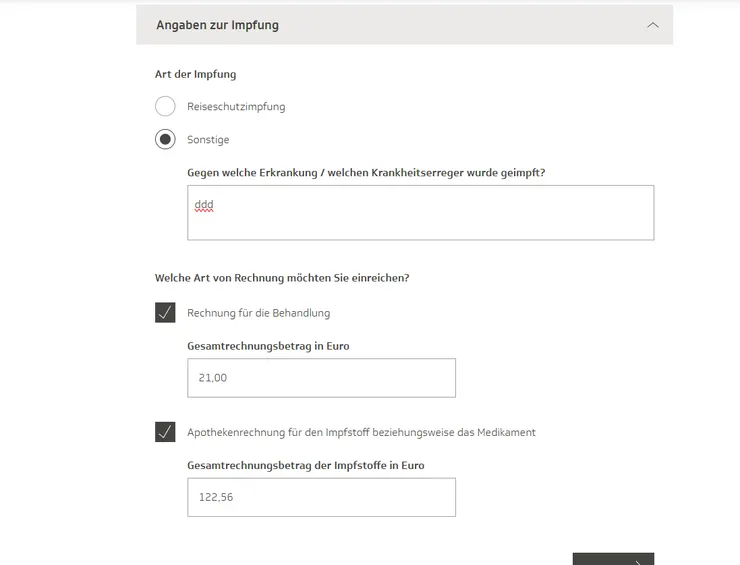Click 'Gesamtrechnungsbetrag der Impfstoffe in Euro' label

tap(305, 465)
